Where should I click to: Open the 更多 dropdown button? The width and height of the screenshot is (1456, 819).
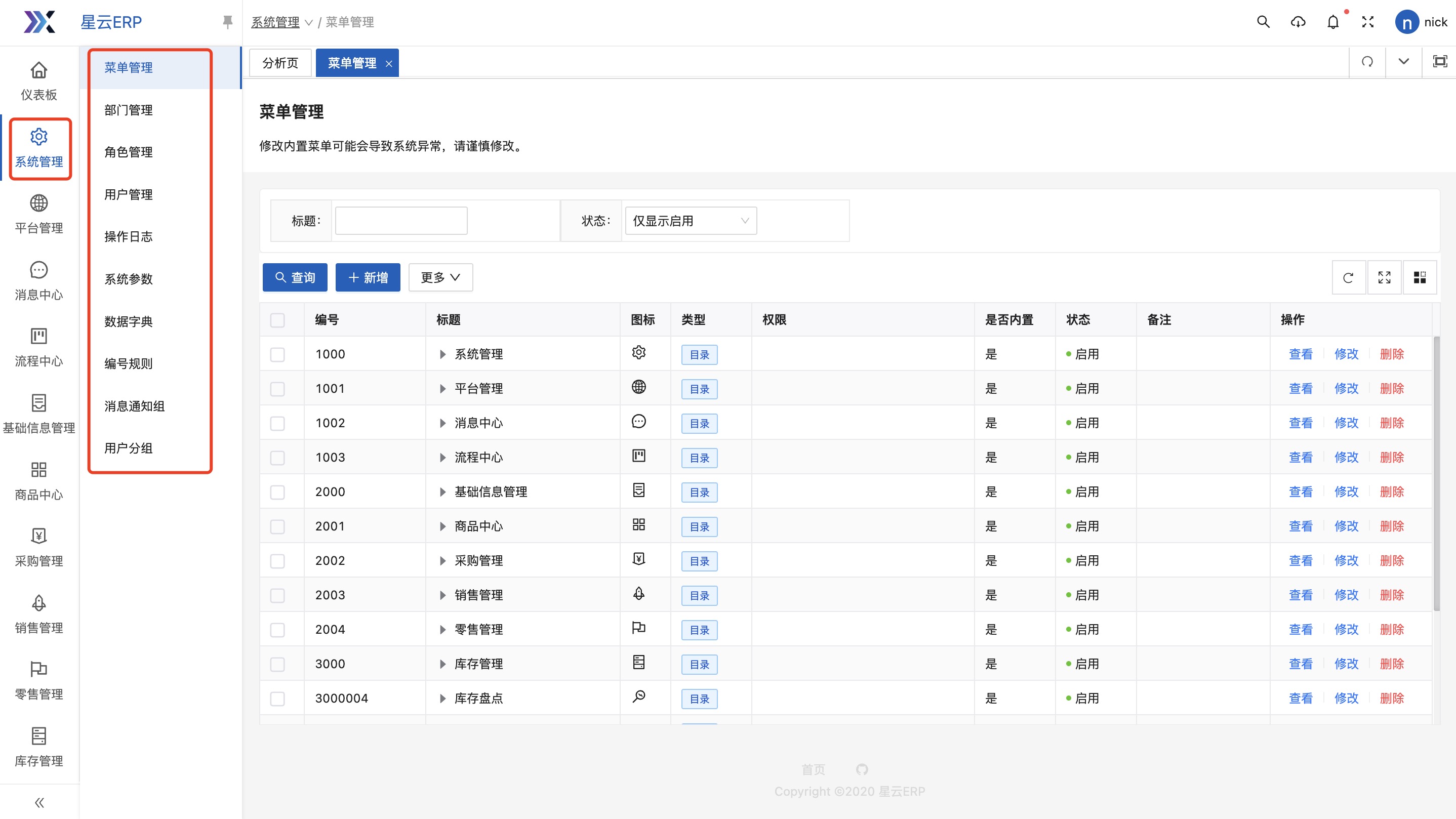pos(440,277)
